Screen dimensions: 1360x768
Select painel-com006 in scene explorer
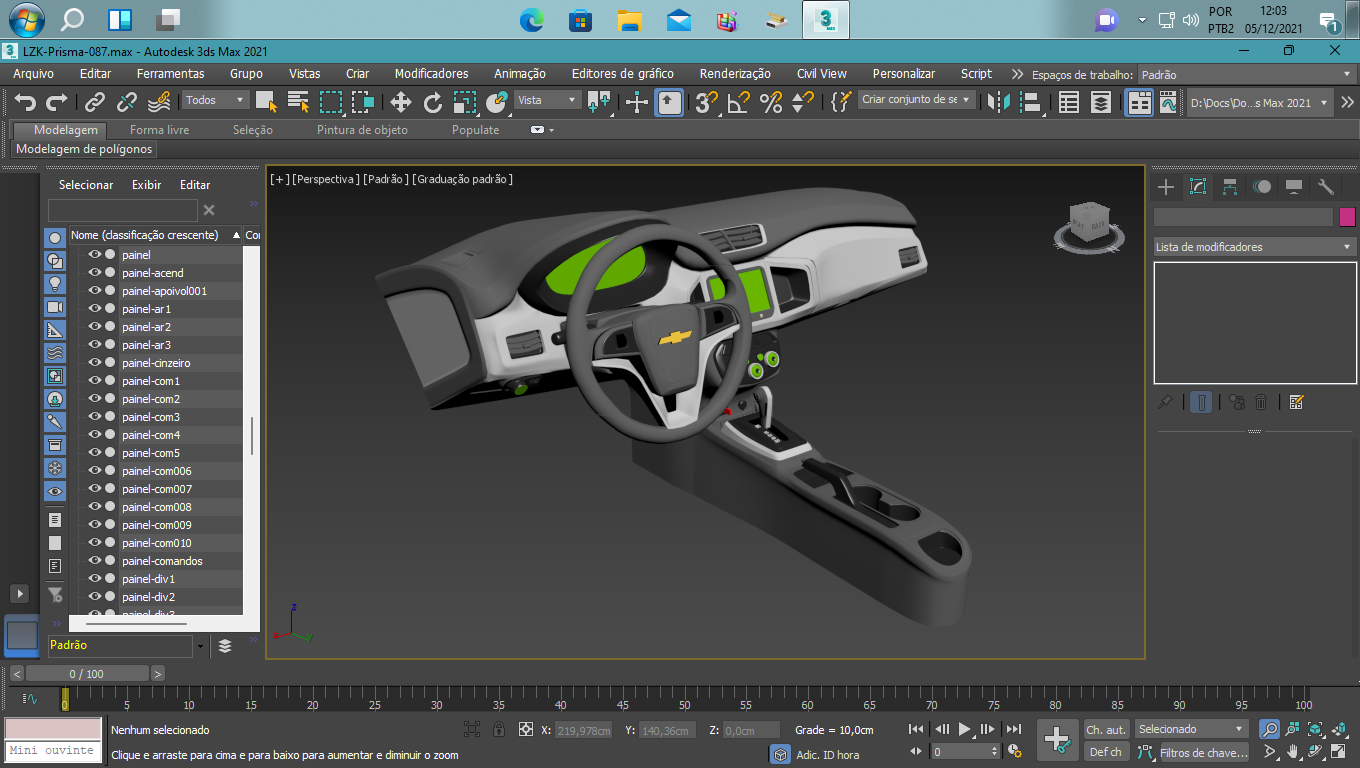click(x=157, y=471)
